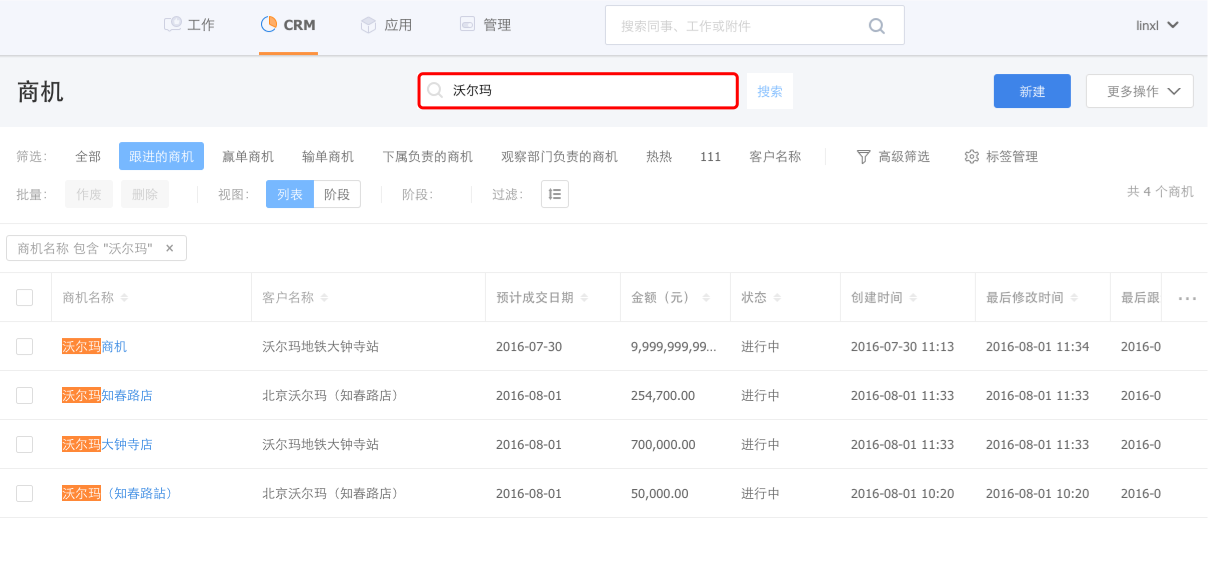Select the 热热 filter
This screenshot has width=1208, height=572.
(x=659, y=156)
